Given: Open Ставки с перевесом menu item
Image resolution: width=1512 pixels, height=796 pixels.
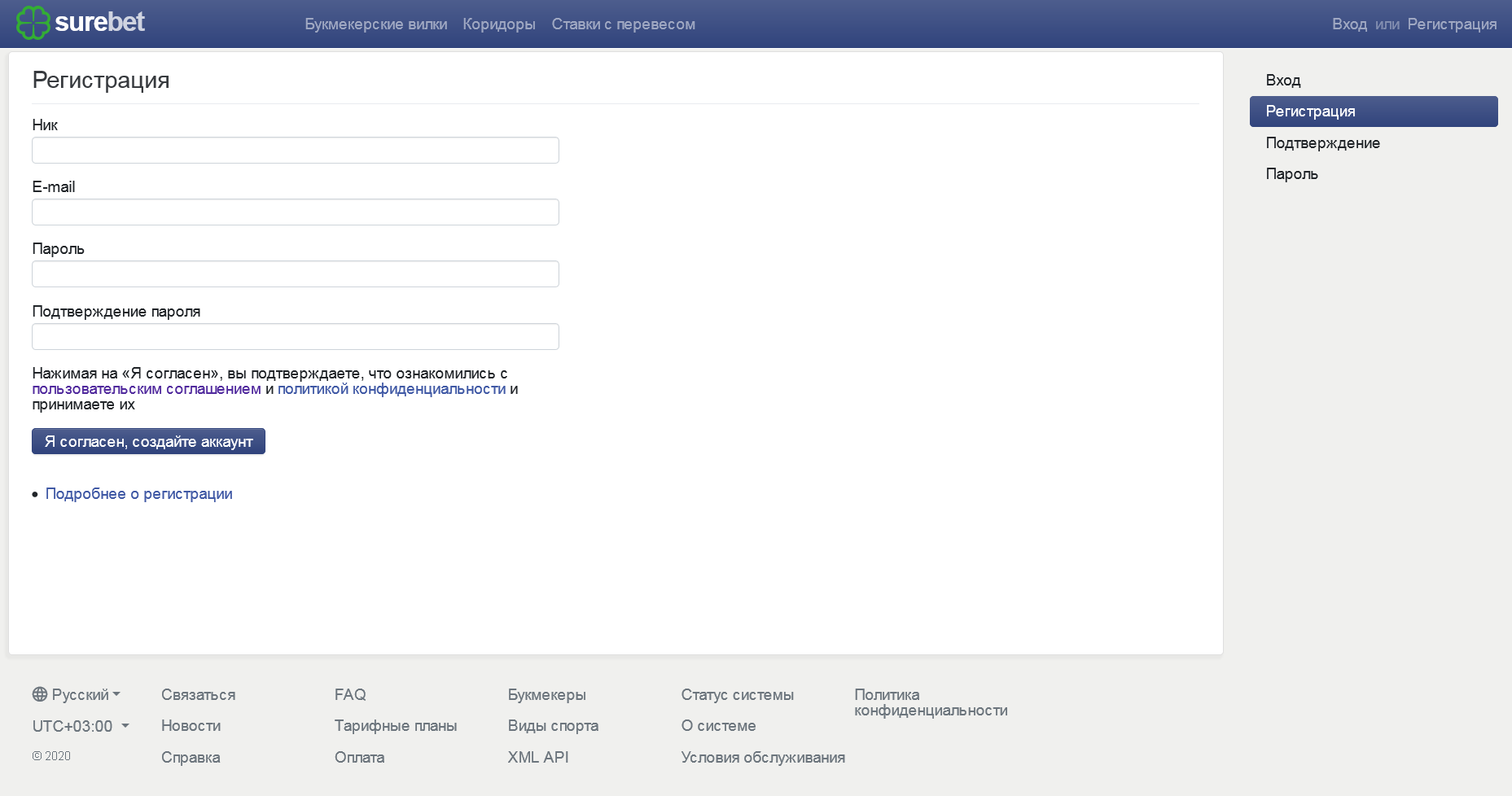Looking at the screenshot, I should pyautogui.click(x=624, y=24).
